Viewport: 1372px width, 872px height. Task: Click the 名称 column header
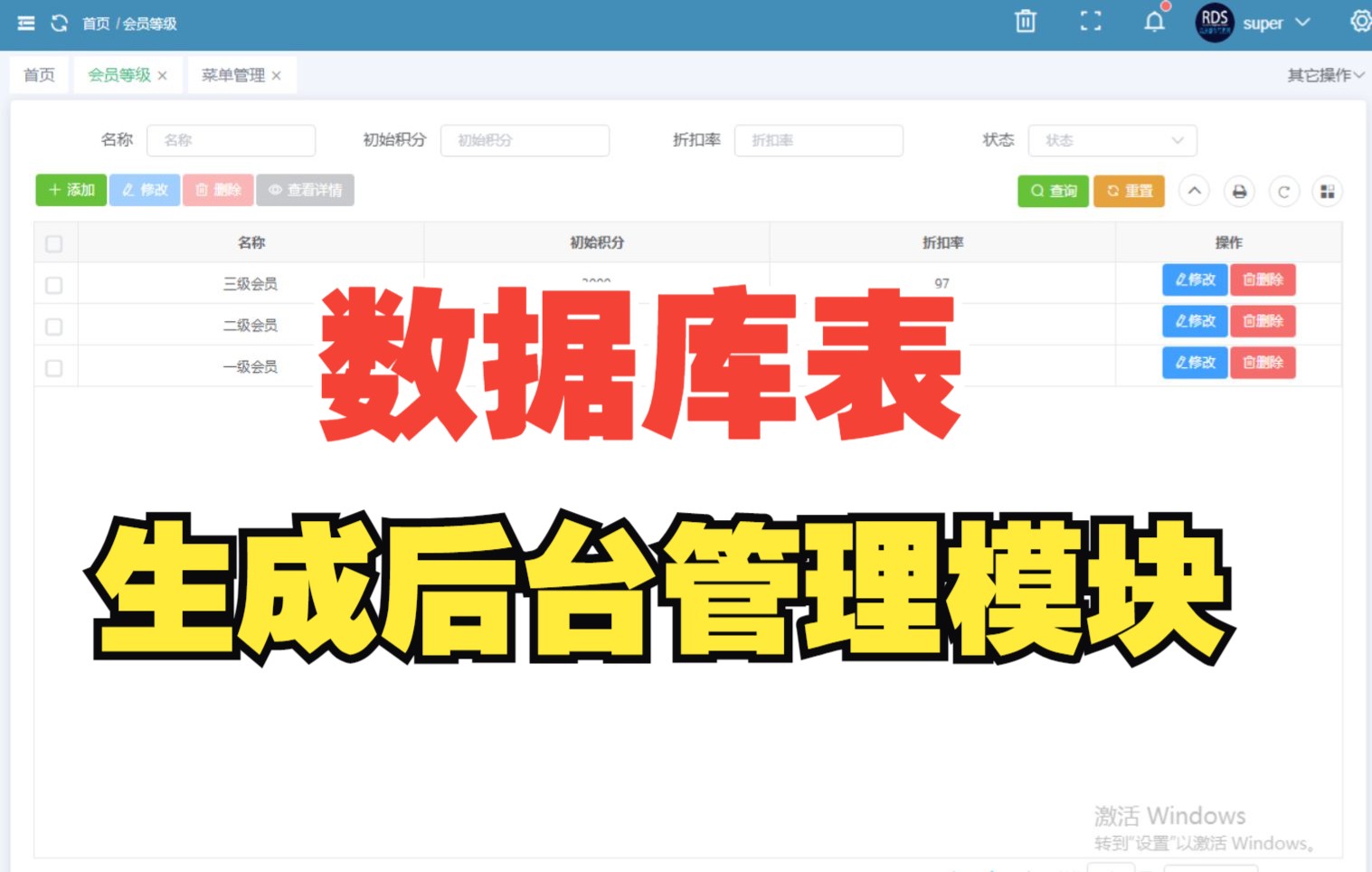coord(251,242)
